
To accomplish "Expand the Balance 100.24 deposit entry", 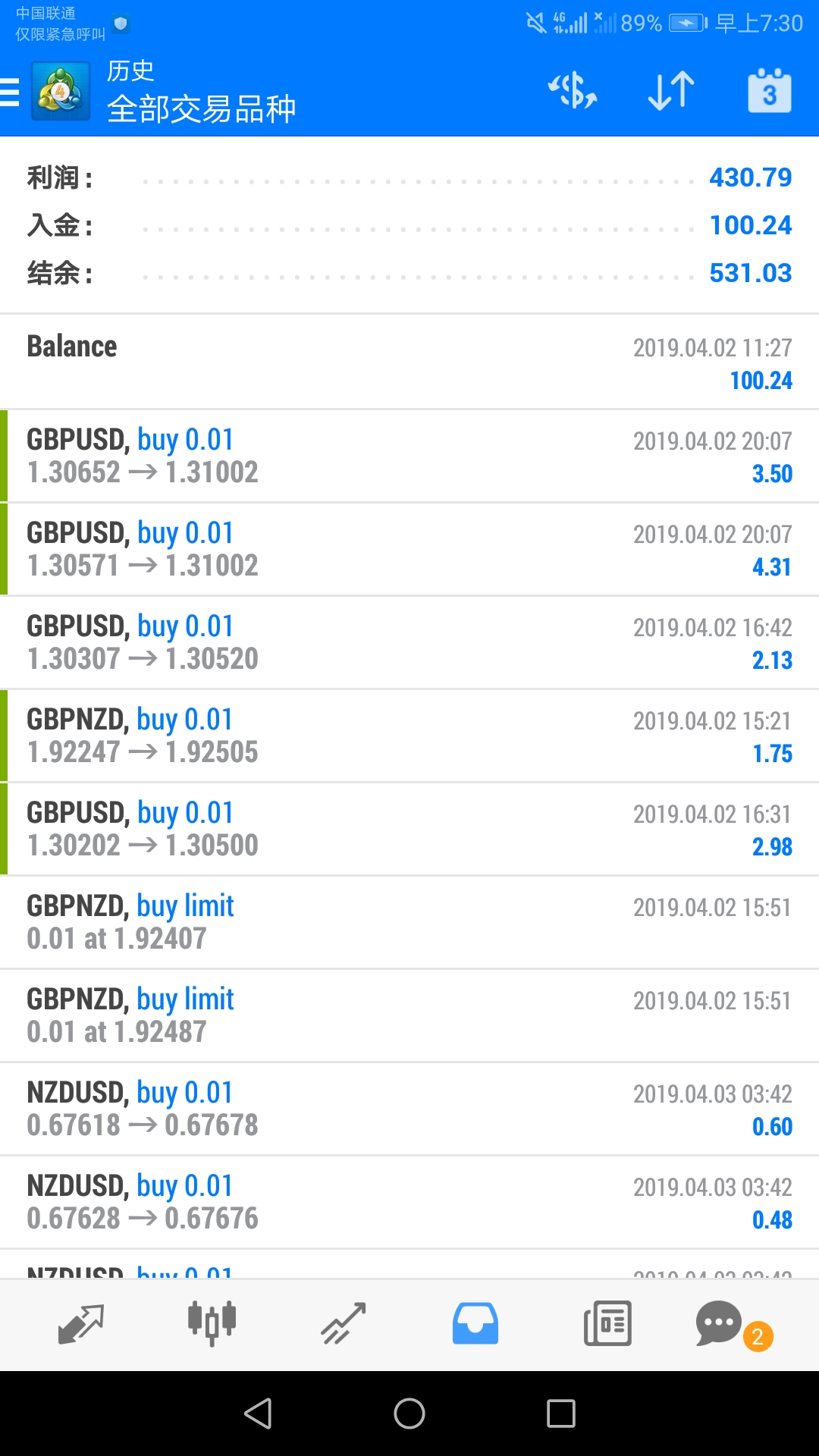I will pos(409,362).
